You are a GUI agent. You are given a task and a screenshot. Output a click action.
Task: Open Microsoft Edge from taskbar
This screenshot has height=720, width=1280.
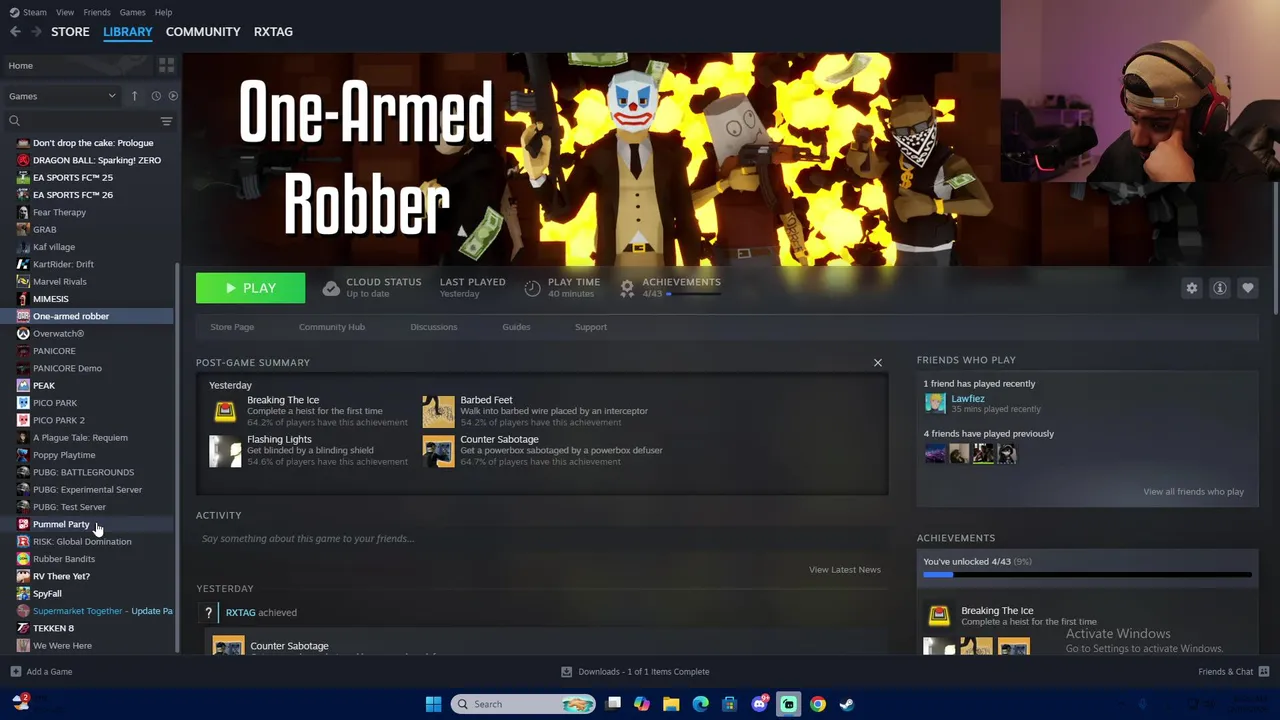point(700,704)
